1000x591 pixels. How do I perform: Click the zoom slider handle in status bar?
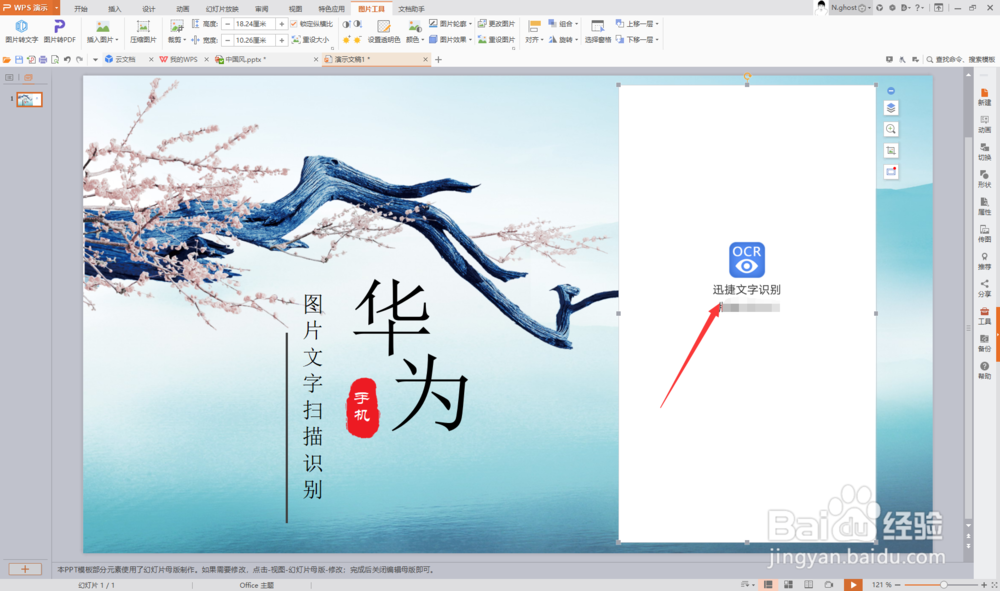(x=944, y=585)
